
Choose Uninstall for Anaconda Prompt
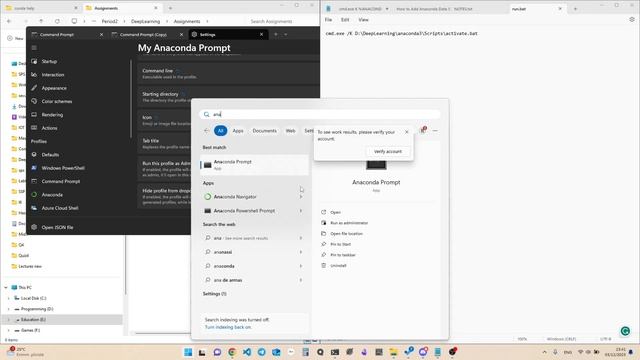pyautogui.click(x=338, y=265)
